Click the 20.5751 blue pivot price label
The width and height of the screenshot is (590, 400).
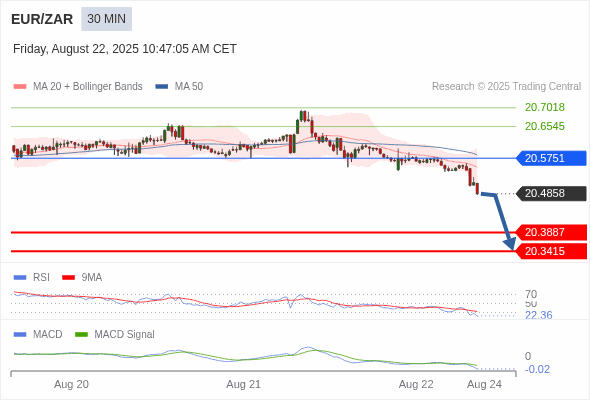[x=551, y=158]
